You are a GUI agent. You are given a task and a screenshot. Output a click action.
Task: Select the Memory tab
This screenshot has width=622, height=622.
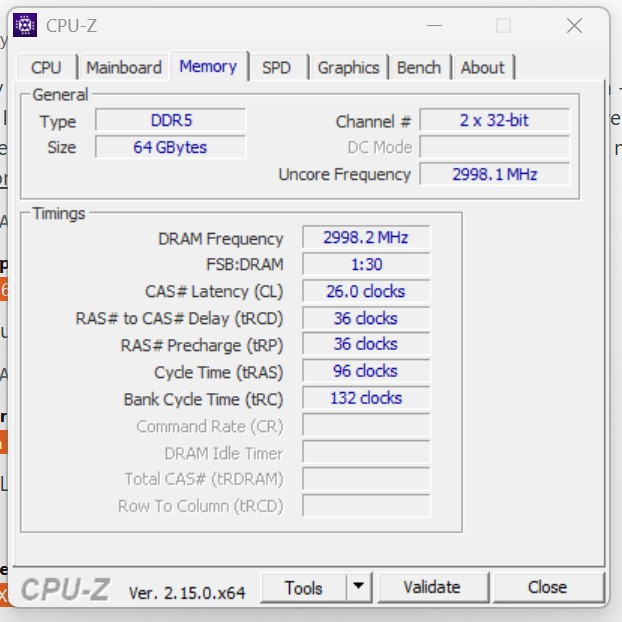coord(208,66)
